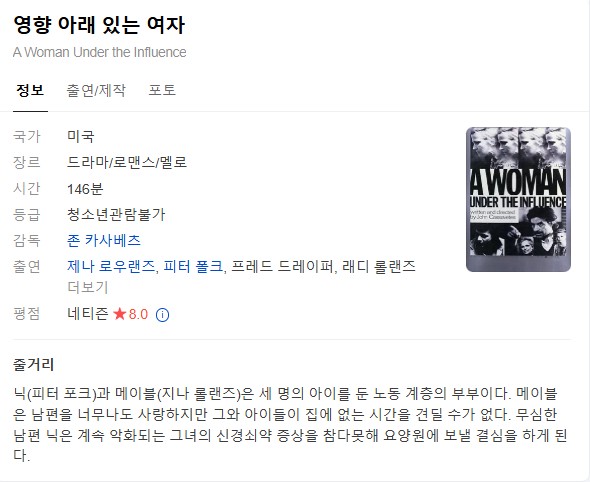Click the 네티즌 rating label
The height and width of the screenshot is (482, 590).
pos(88,313)
